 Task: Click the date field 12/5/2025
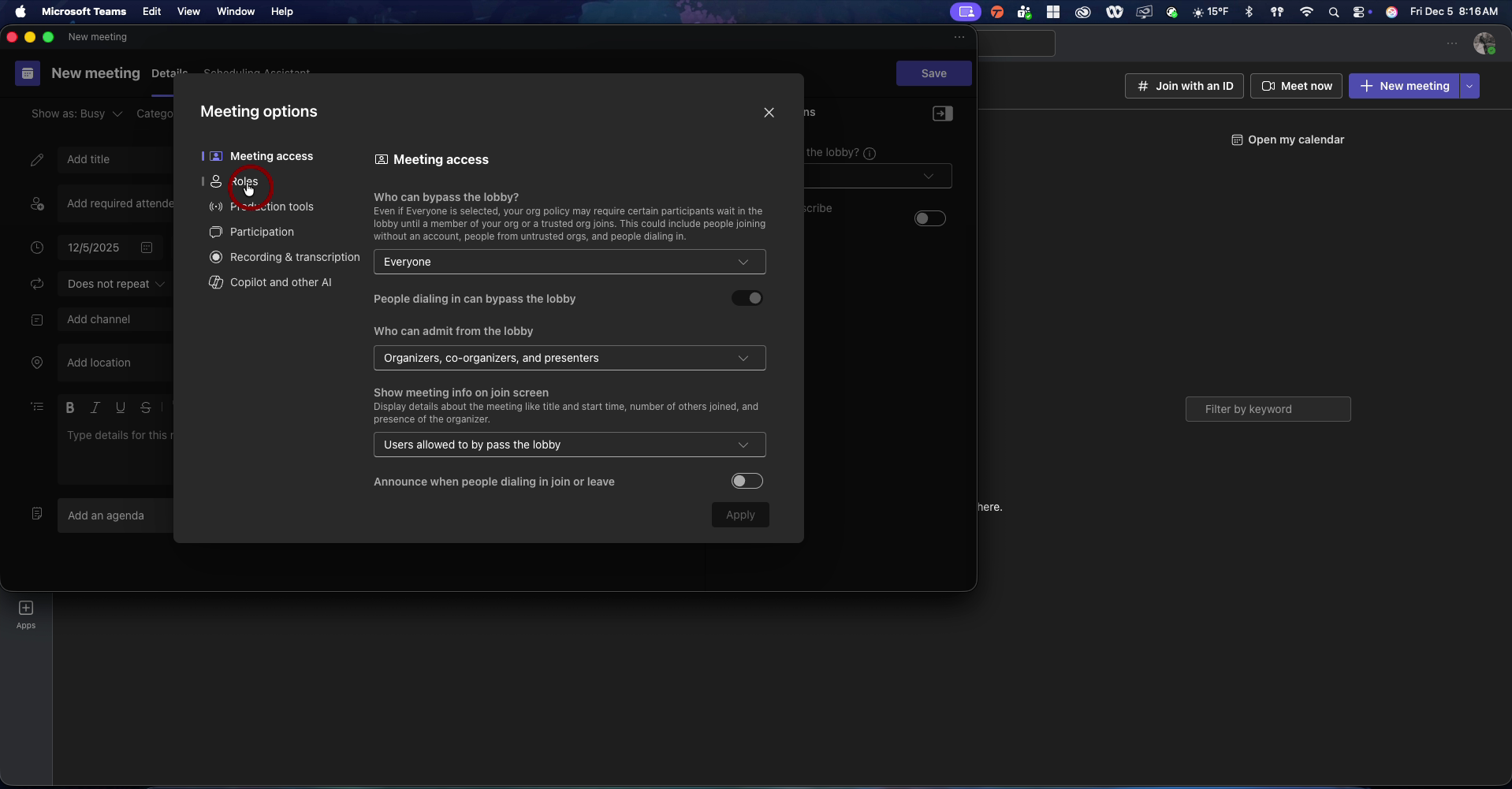[x=110, y=247]
